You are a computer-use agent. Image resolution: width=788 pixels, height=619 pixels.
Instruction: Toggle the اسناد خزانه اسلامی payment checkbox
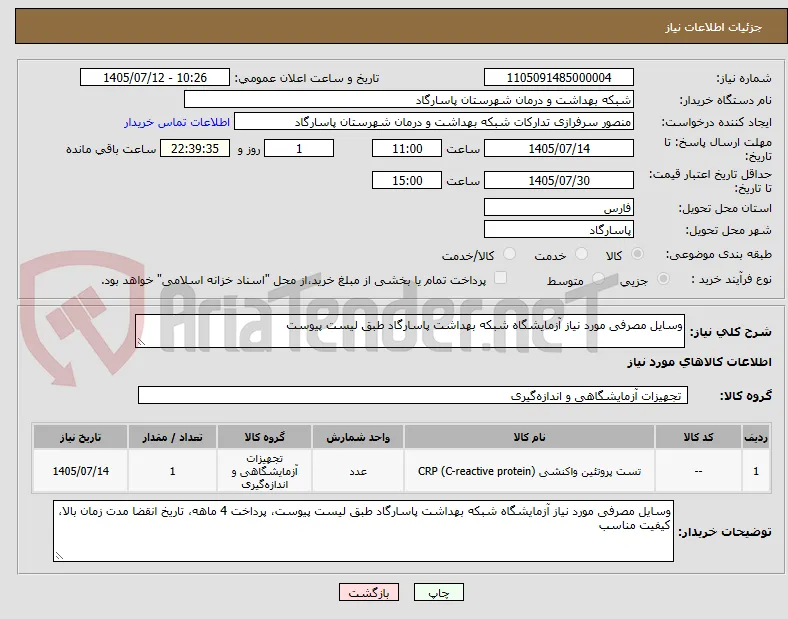click(501, 278)
